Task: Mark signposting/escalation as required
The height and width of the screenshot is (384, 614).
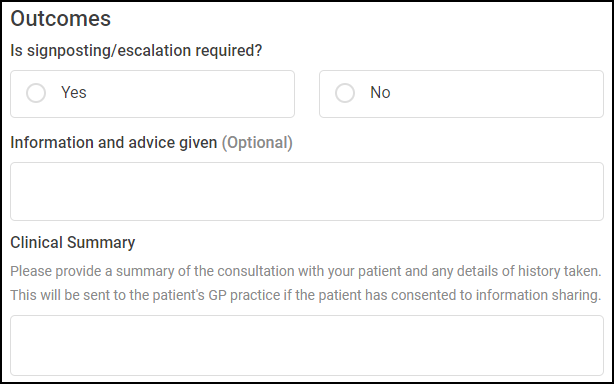Action: 36,93
